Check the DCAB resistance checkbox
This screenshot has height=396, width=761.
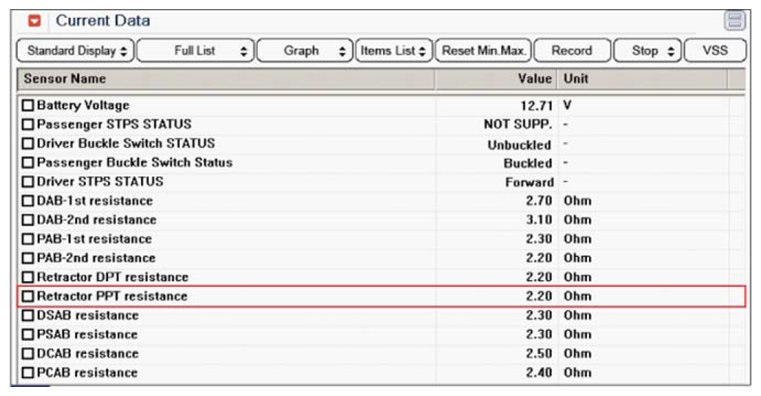click(28, 353)
